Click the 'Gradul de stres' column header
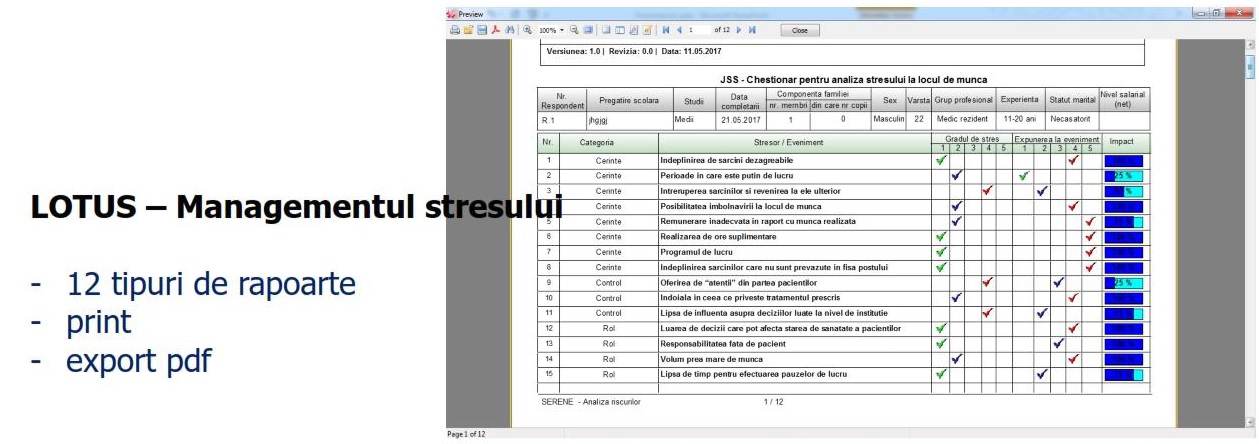Viewport: 1259px width, 444px height. [973, 138]
